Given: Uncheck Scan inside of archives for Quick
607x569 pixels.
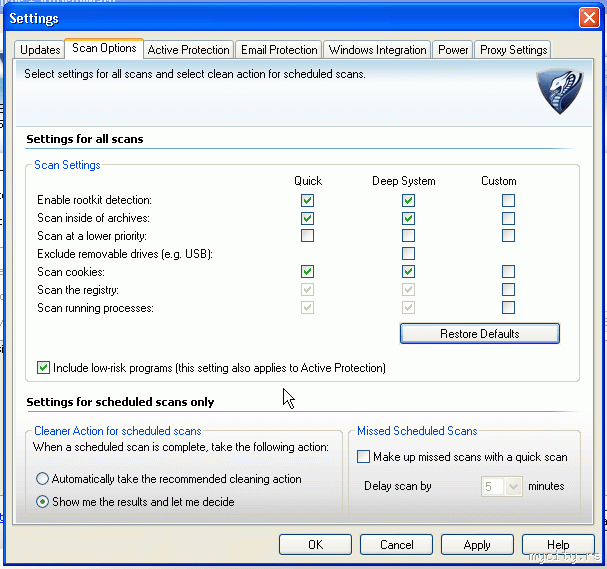Looking at the screenshot, I should pyautogui.click(x=308, y=218).
